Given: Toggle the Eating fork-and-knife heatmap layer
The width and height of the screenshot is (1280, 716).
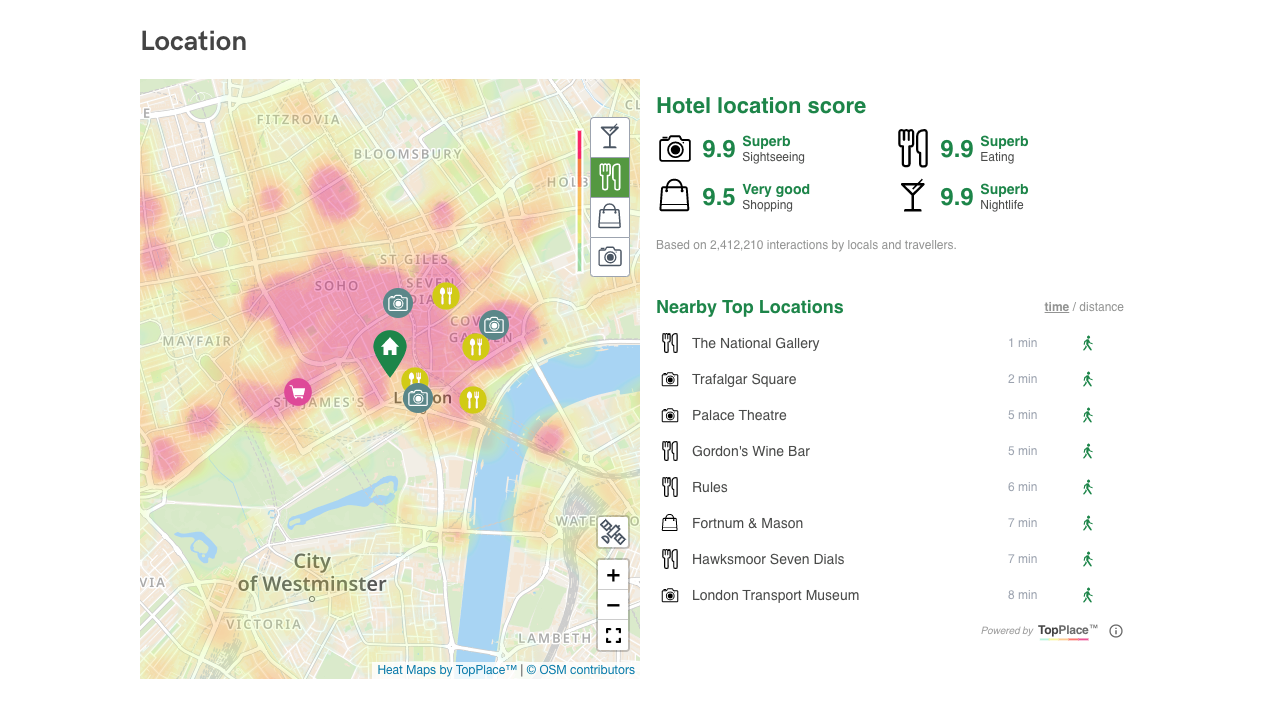Looking at the screenshot, I should click(x=610, y=177).
